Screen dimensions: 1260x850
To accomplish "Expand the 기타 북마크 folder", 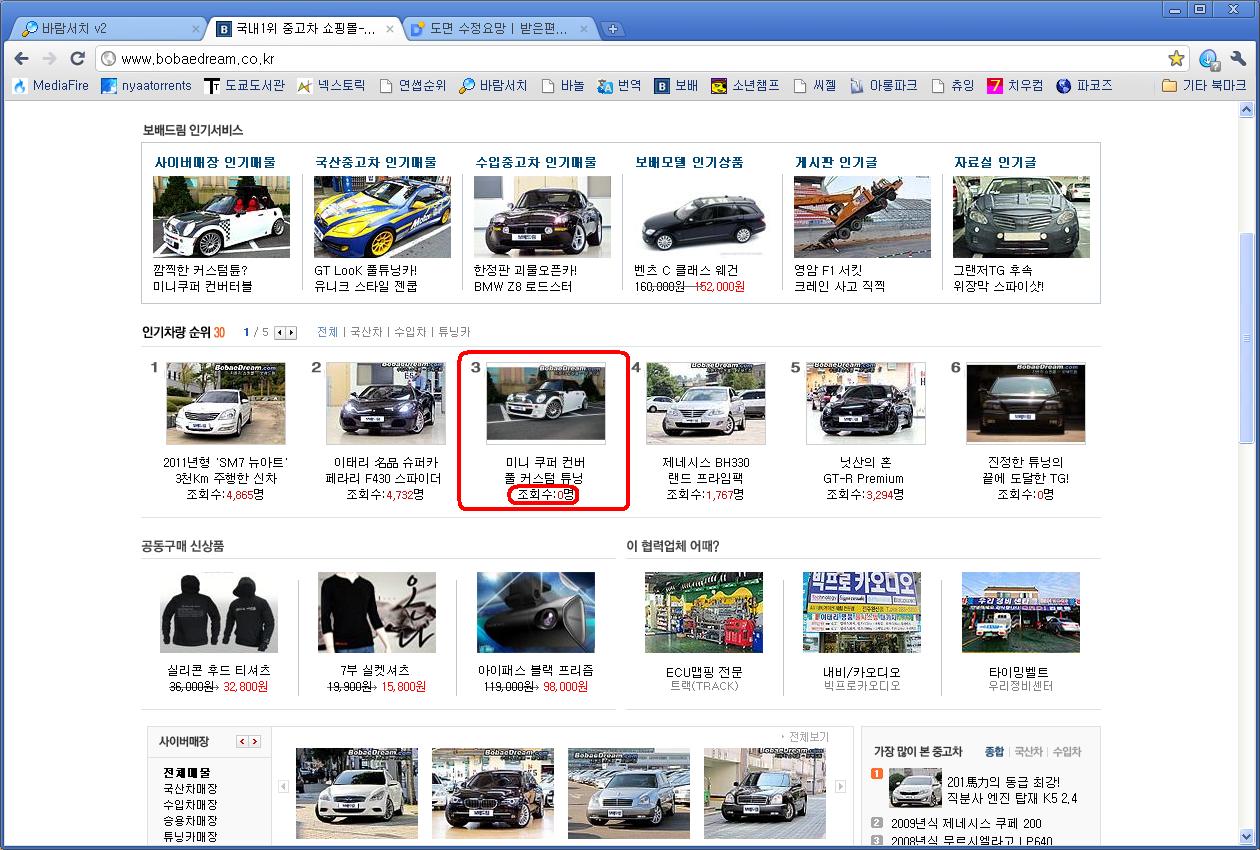I will pyautogui.click(x=1204, y=86).
